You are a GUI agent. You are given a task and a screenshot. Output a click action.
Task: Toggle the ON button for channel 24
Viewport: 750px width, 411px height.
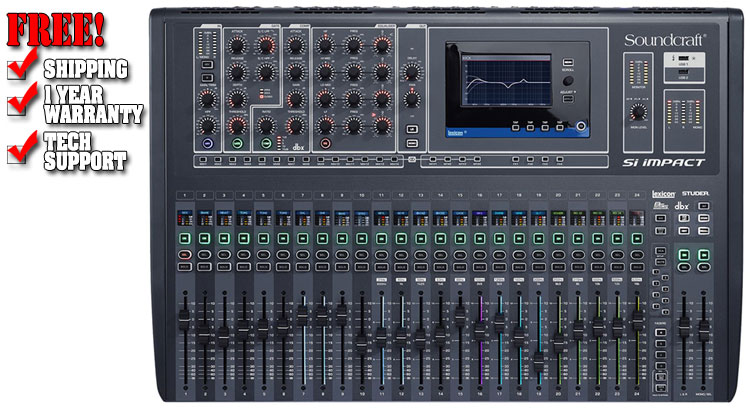pos(637,238)
